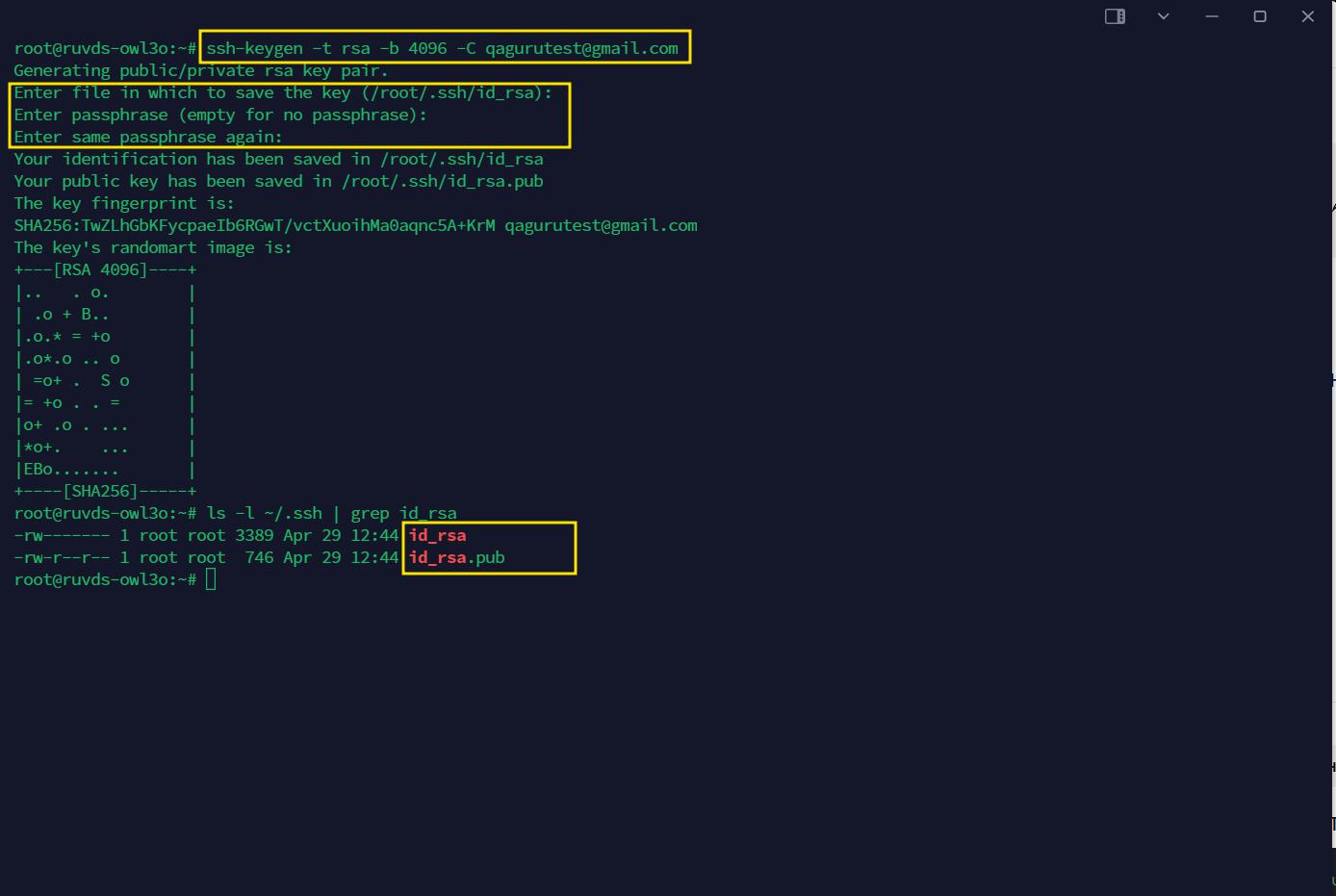Minimize the terminal window
1336x896 pixels.
[1212, 16]
